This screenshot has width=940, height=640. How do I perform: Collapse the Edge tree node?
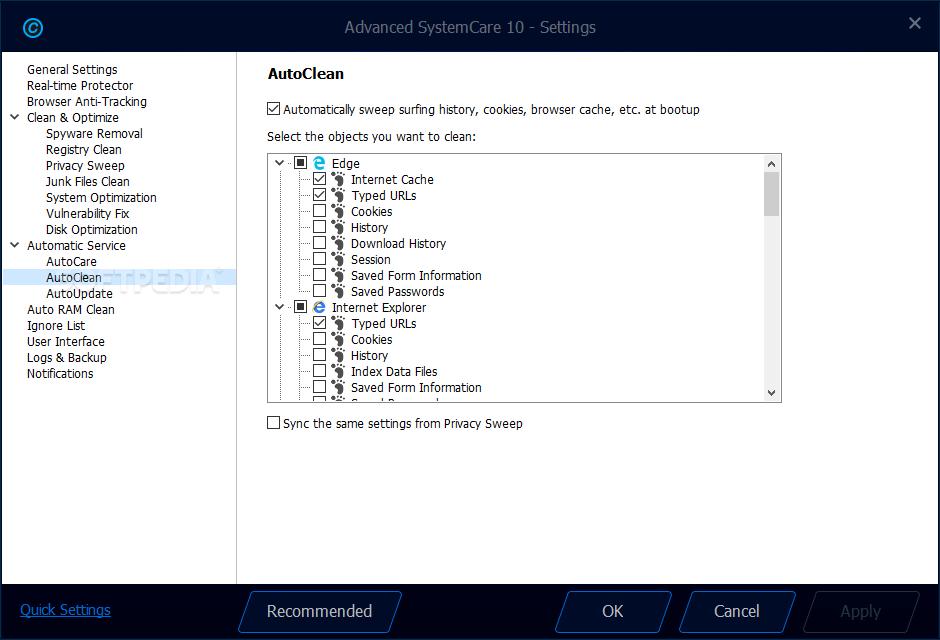tap(279, 163)
